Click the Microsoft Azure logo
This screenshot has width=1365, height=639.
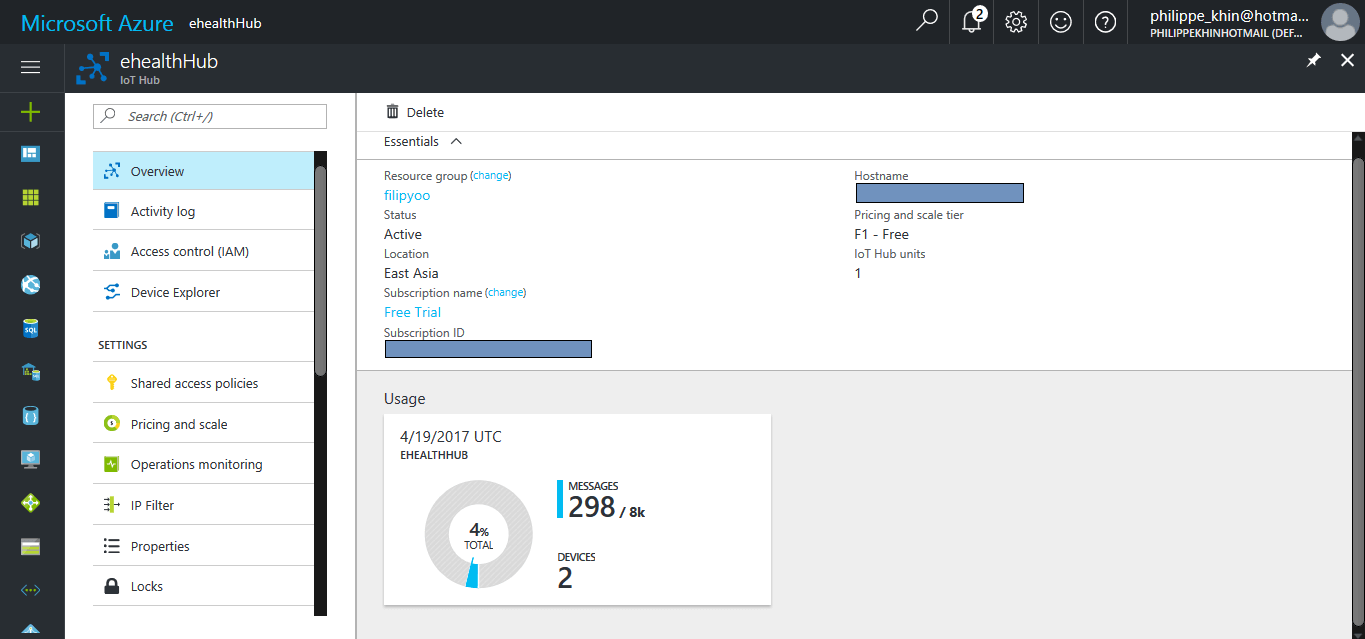[97, 23]
